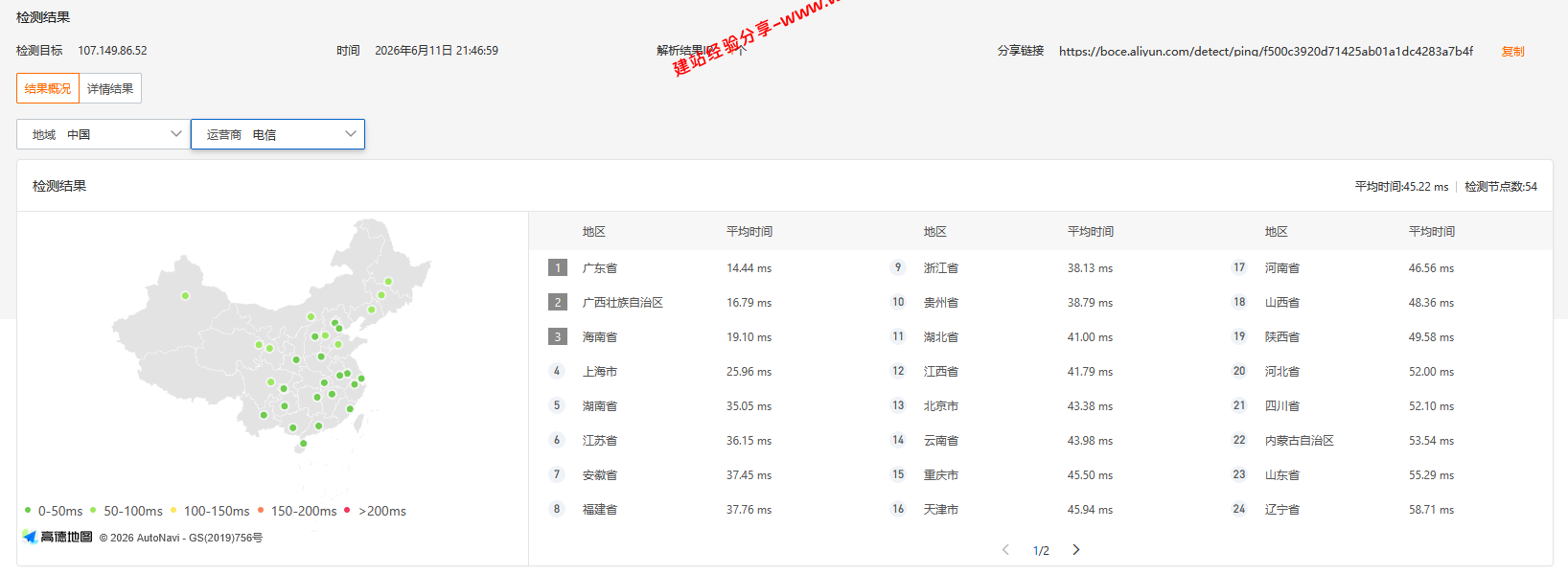Screen dimensions: 1568x575
Task: Click the 150-200ms legend entry
Action: (297, 511)
